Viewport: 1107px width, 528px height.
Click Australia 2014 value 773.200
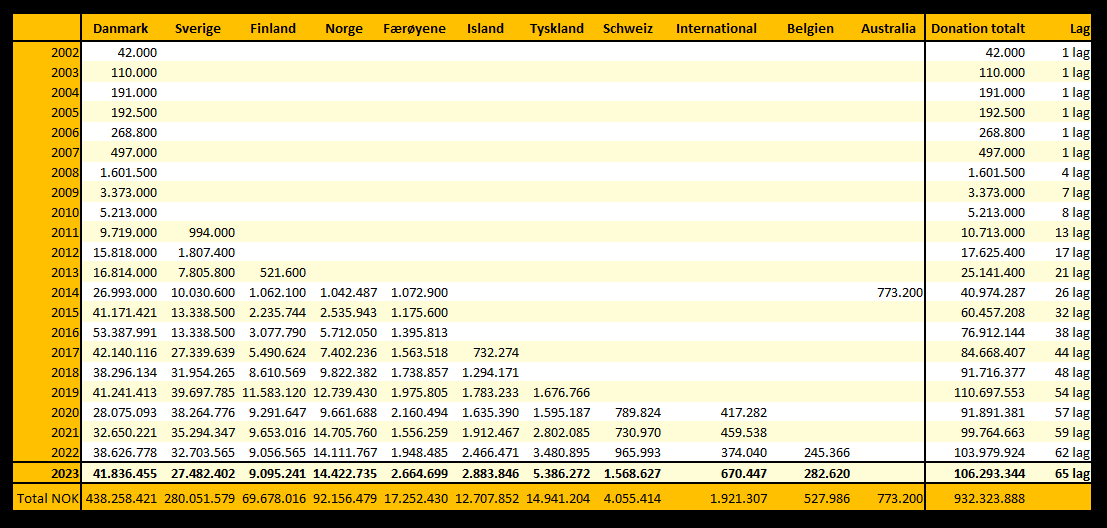pyautogui.click(x=897, y=292)
